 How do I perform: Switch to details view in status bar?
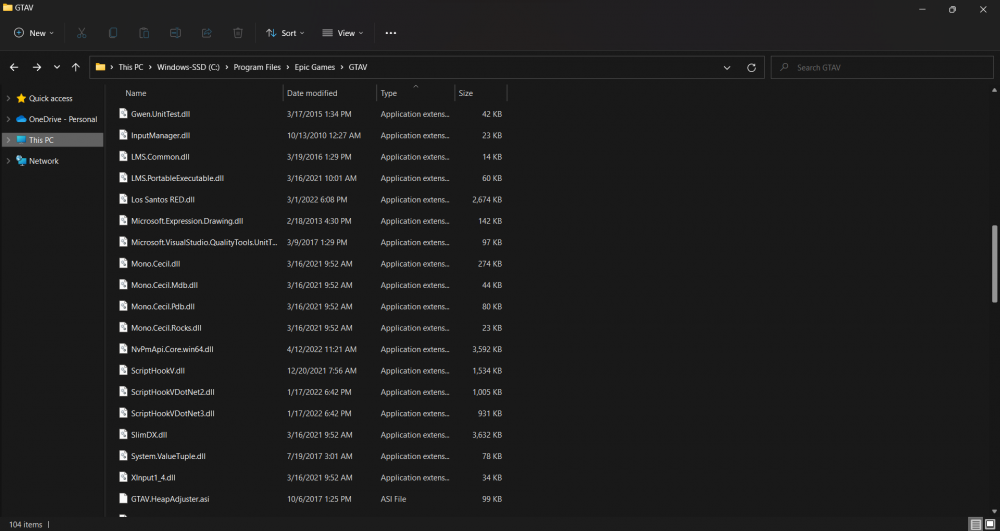click(975, 524)
